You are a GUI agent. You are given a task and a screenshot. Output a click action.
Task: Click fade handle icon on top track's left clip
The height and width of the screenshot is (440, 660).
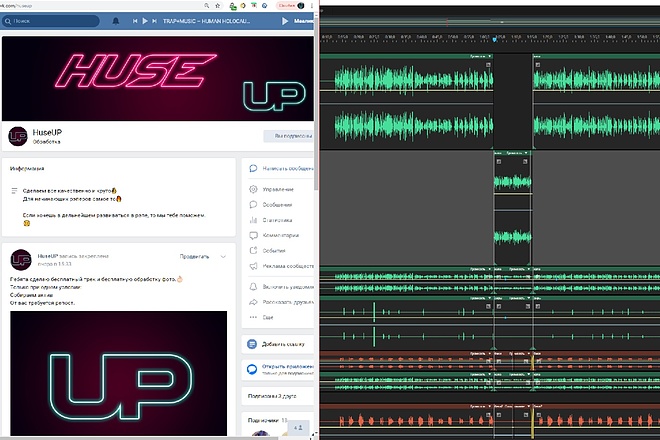[x=488, y=65]
